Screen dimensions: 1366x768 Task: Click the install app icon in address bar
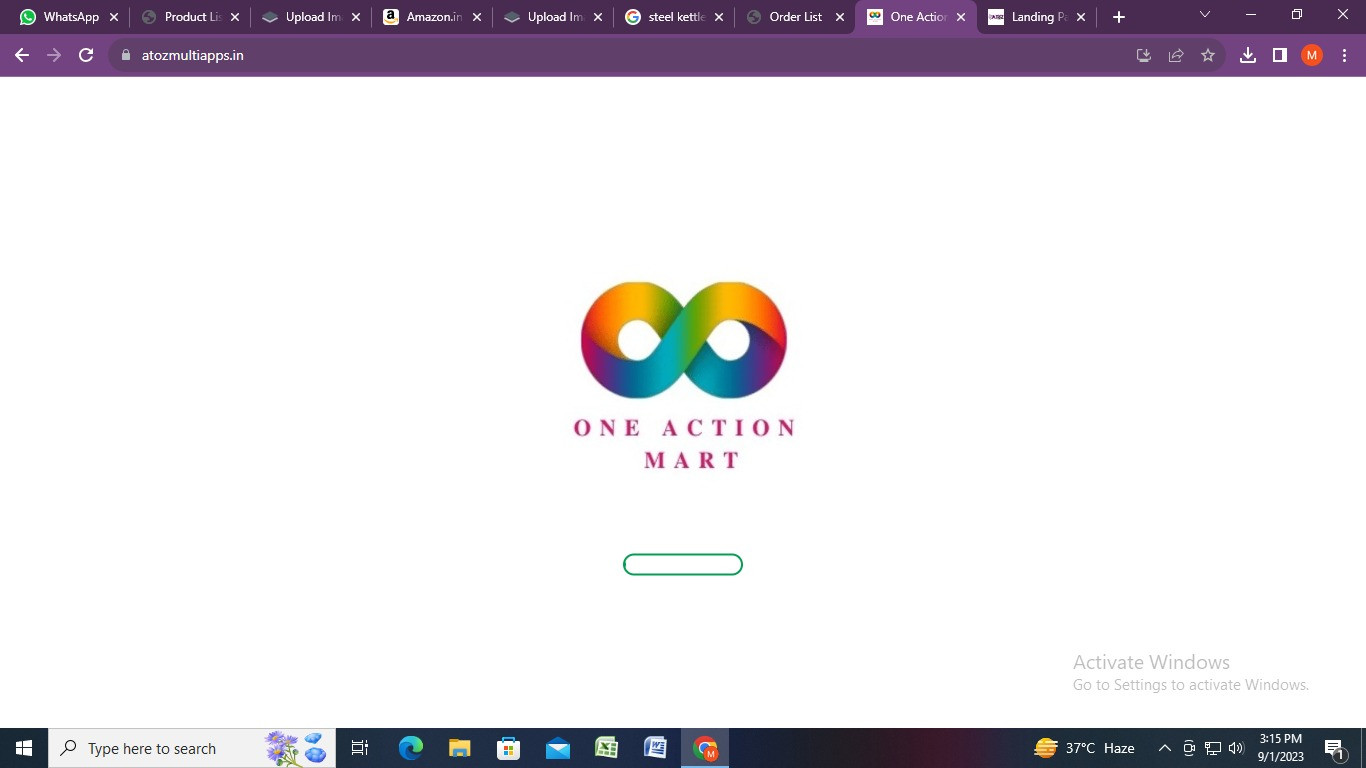coord(1144,56)
